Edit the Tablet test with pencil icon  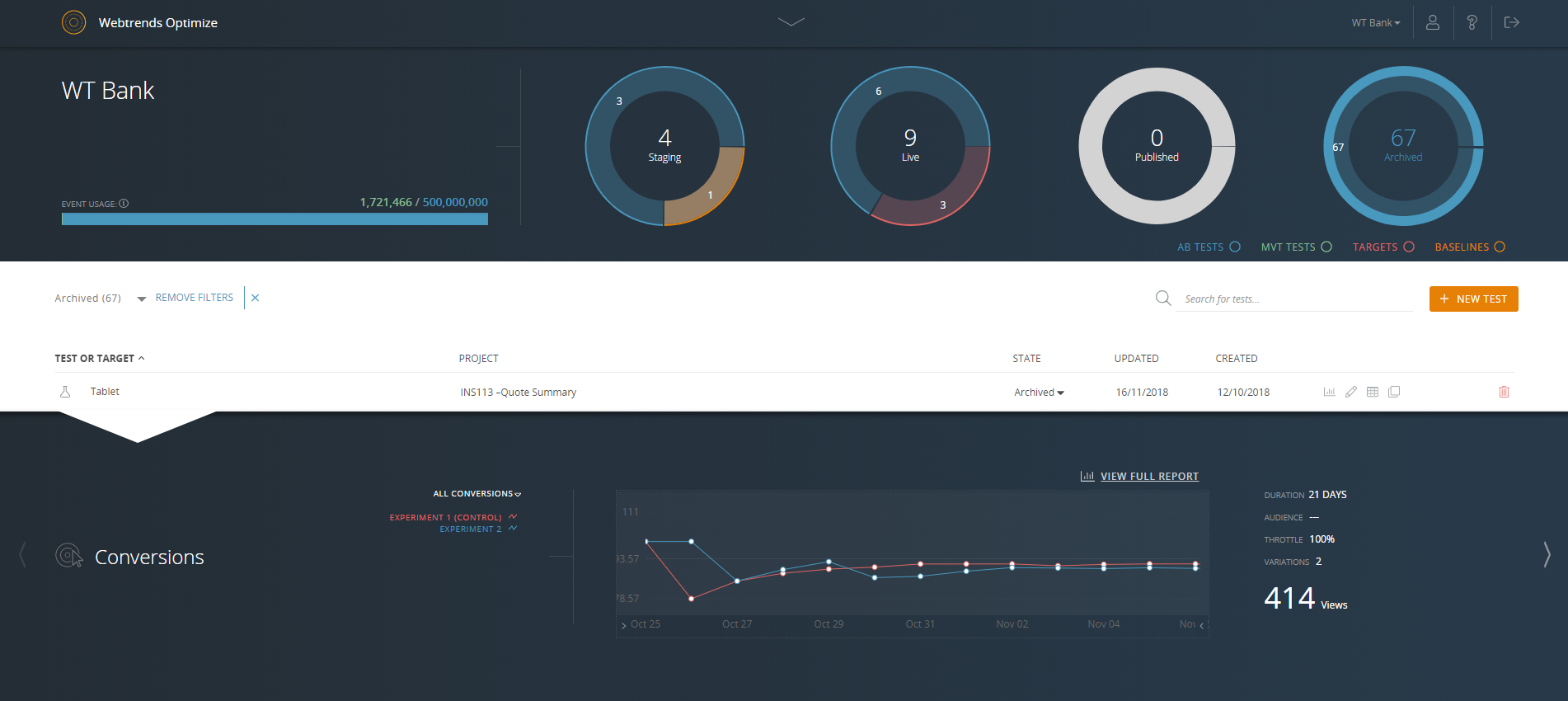tap(1350, 392)
